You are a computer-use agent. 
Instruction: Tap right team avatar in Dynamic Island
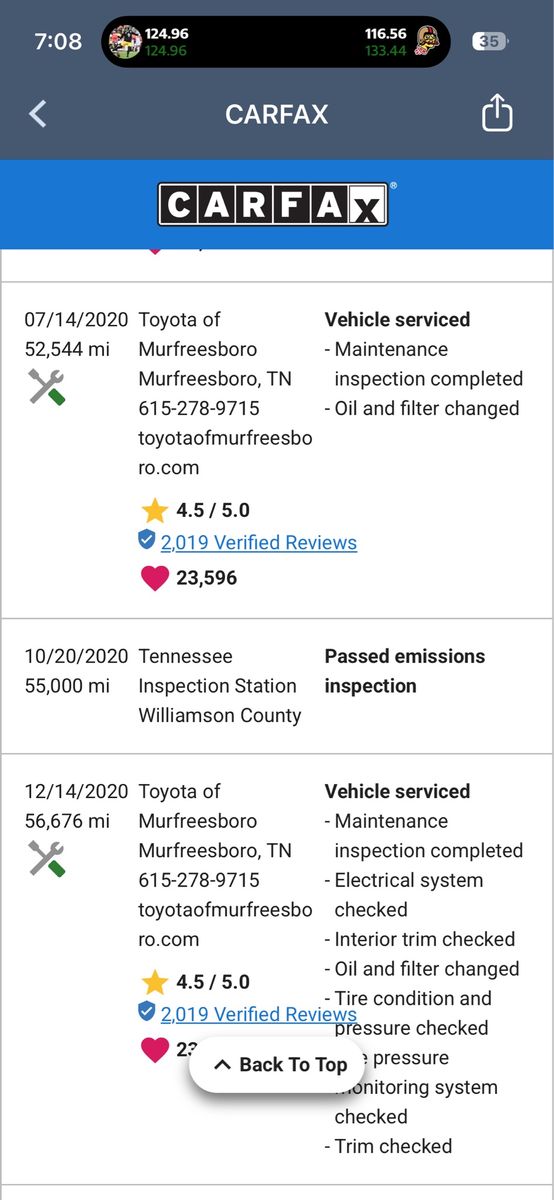point(427,42)
